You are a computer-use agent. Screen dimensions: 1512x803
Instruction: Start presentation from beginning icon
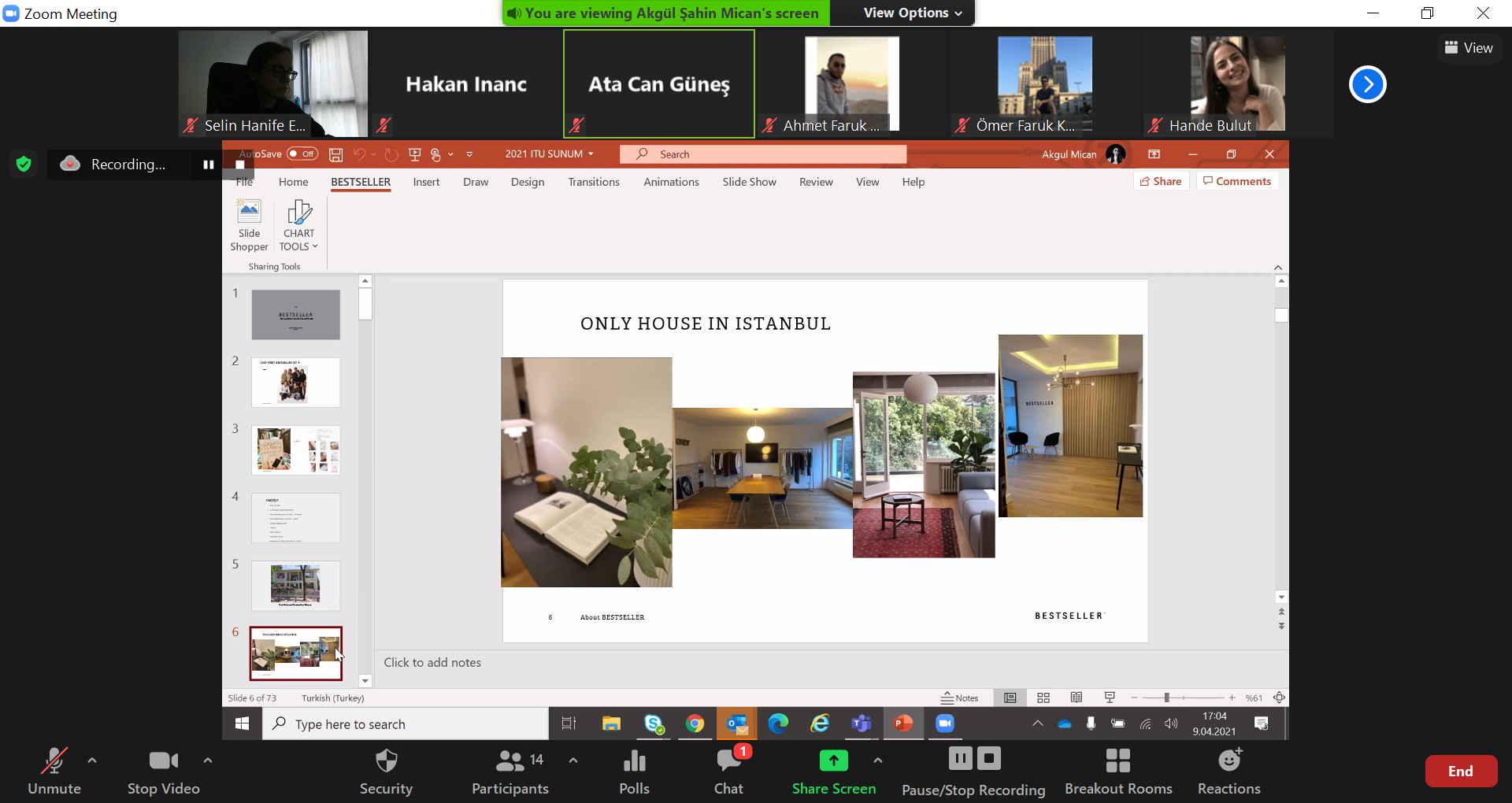coord(415,154)
